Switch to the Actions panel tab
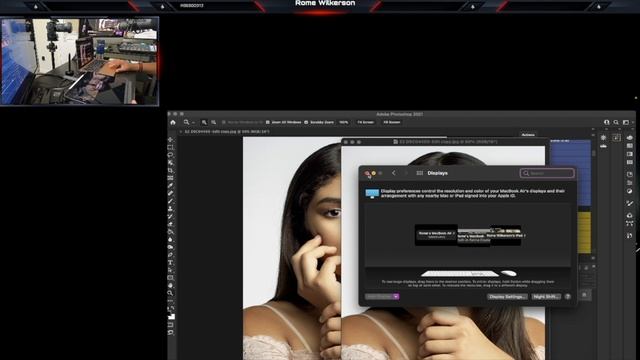This screenshot has width=640, height=360. pyautogui.click(x=528, y=135)
